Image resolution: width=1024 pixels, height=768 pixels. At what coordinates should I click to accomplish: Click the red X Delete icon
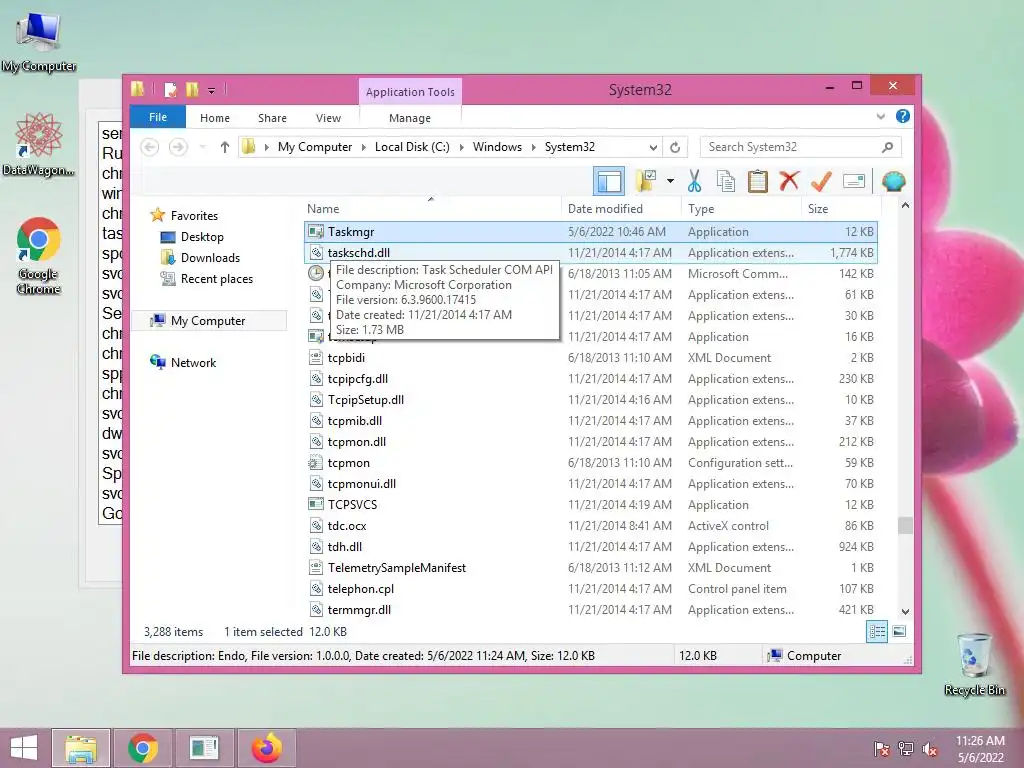tap(789, 181)
